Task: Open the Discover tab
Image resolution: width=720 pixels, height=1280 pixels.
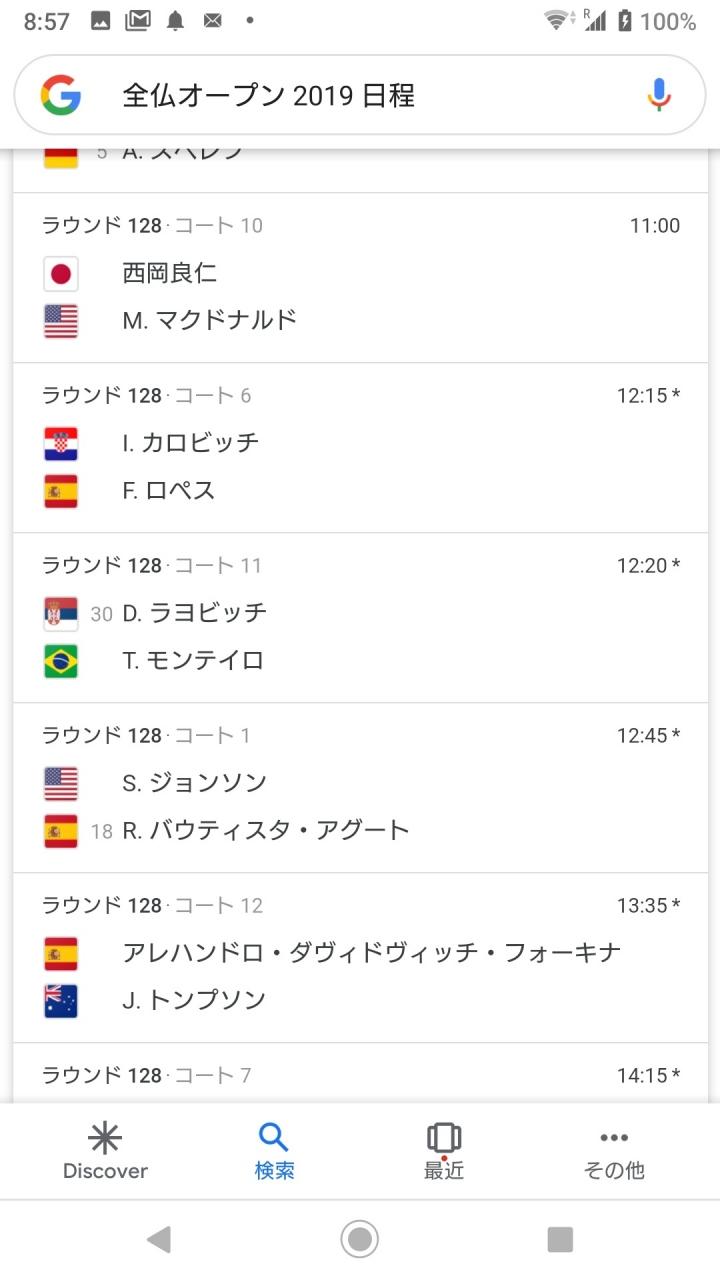Action: pos(105,1151)
